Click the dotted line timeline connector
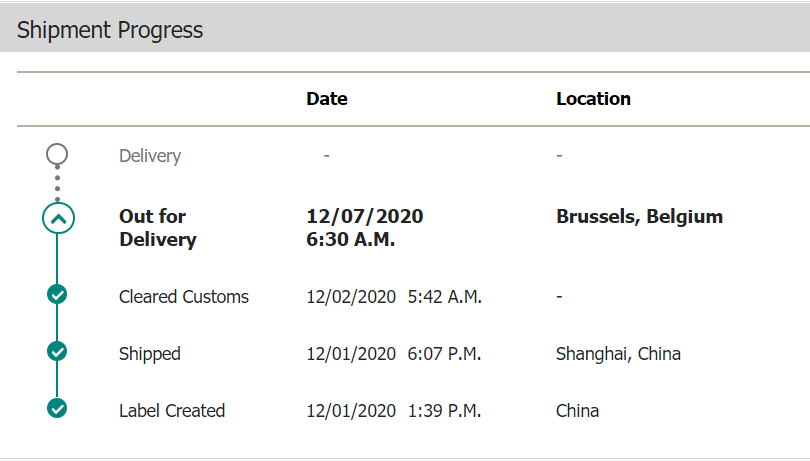The image size is (810, 461). coord(57,183)
